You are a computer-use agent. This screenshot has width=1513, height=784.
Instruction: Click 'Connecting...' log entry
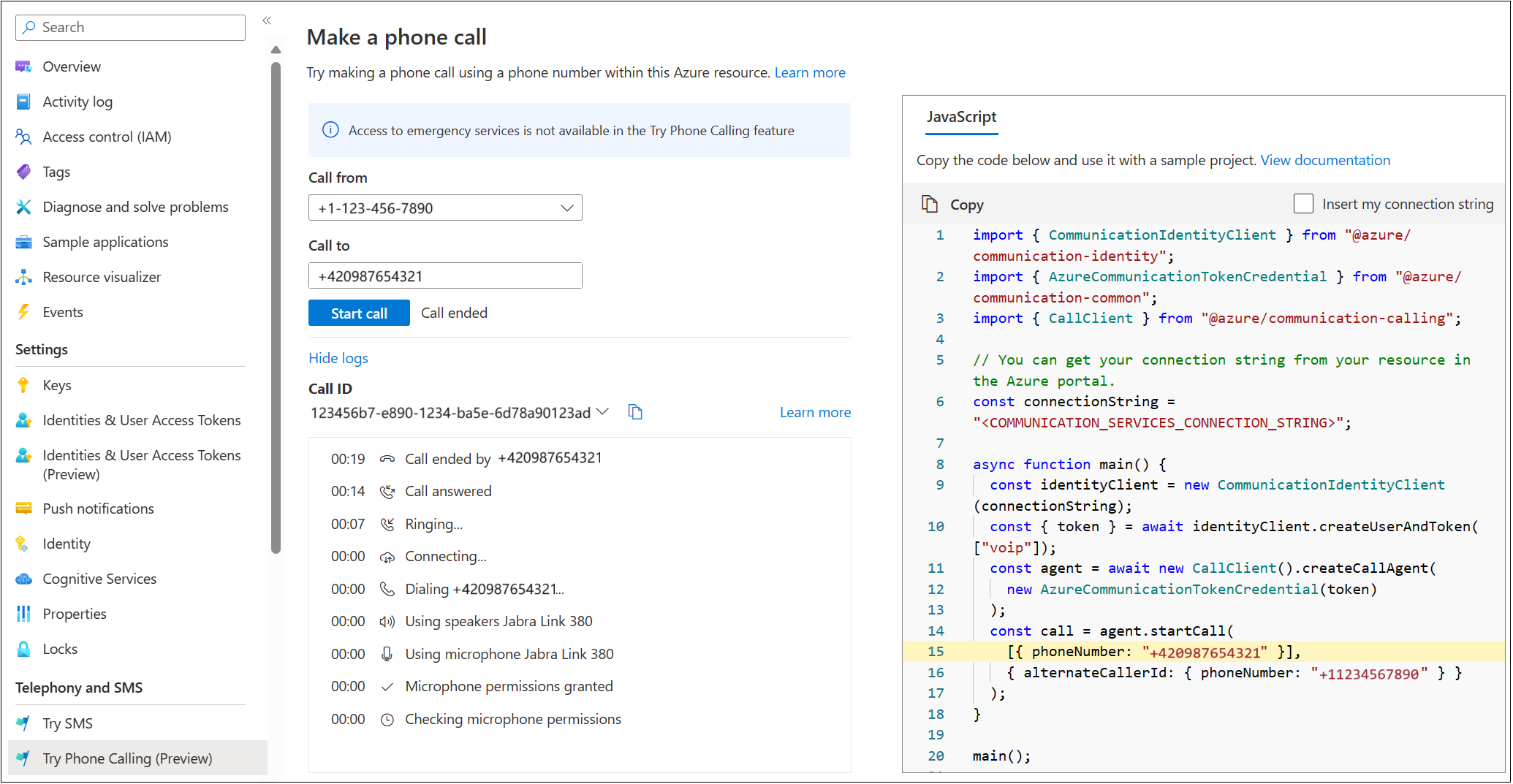click(446, 556)
